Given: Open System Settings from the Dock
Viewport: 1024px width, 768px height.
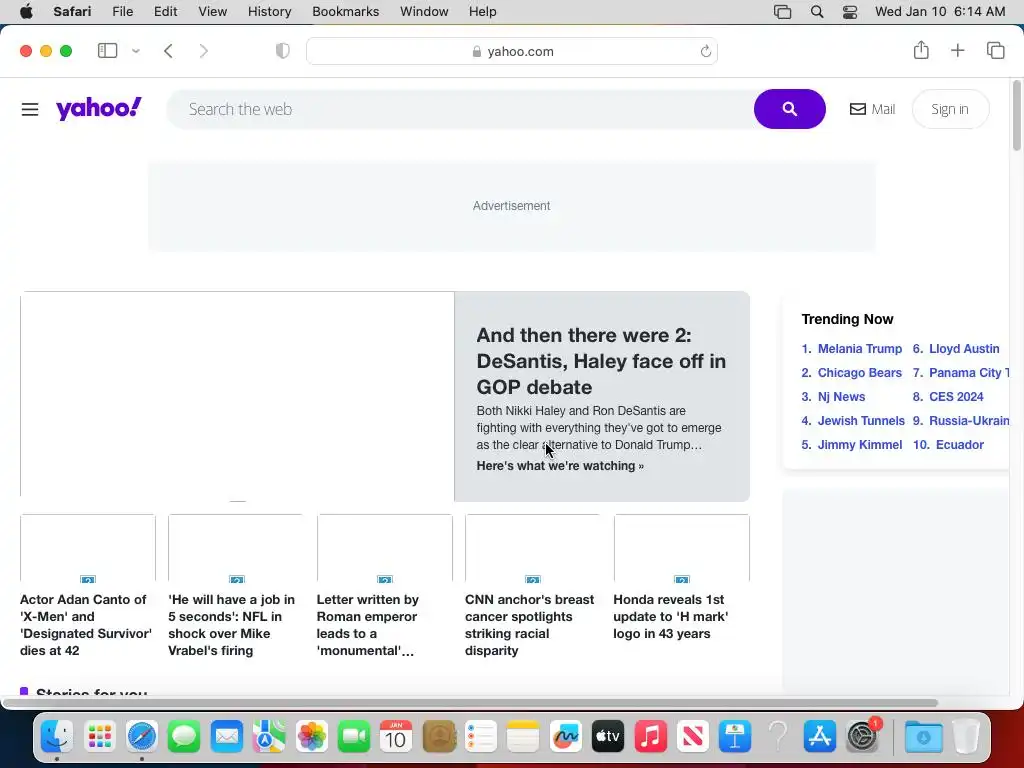Looking at the screenshot, I should coord(862,737).
